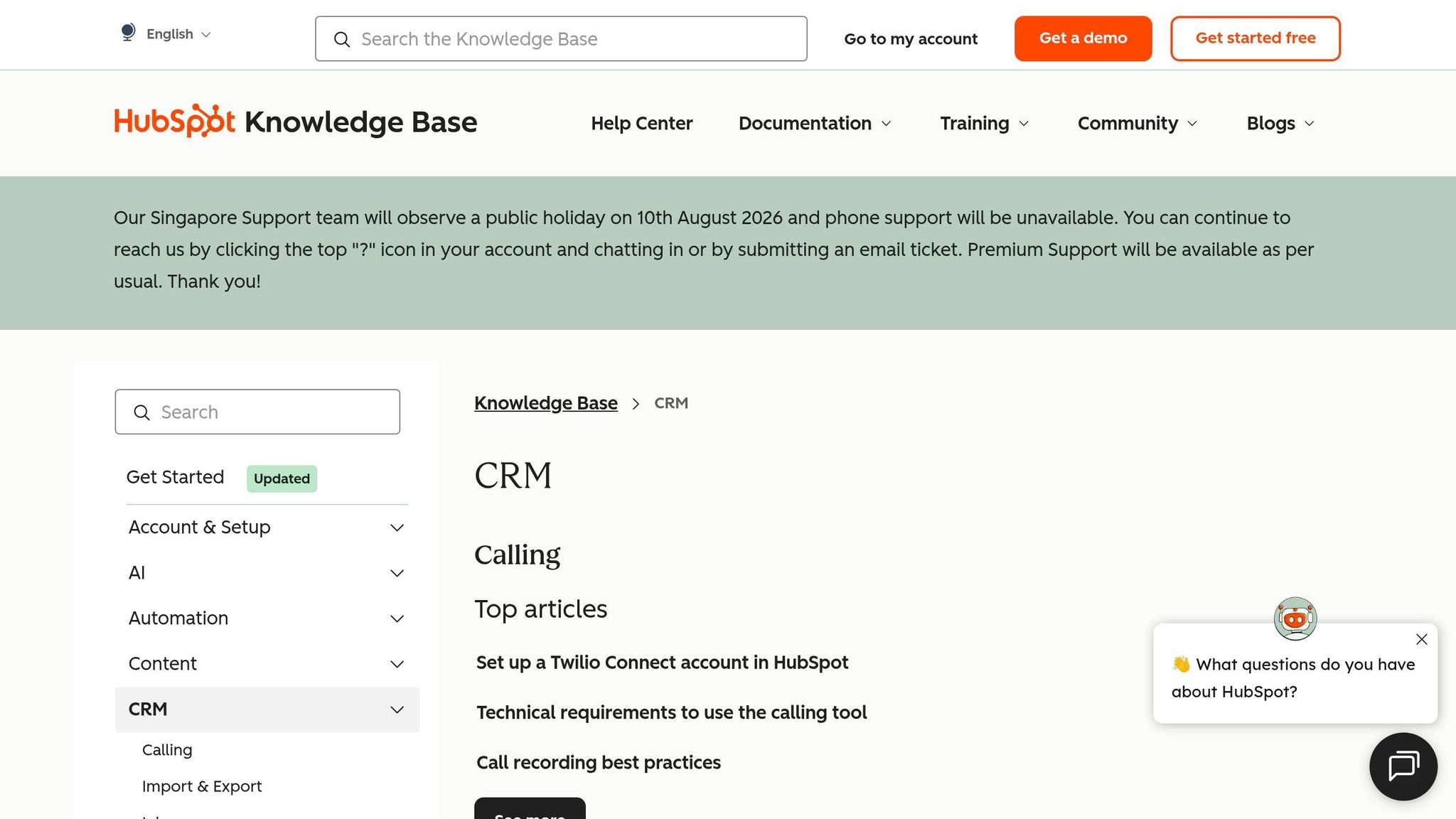Screen dimensions: 1456x819
Task: Click CRM in the breadcrumb
Action: pyautogui.click(x=671, y=403)
